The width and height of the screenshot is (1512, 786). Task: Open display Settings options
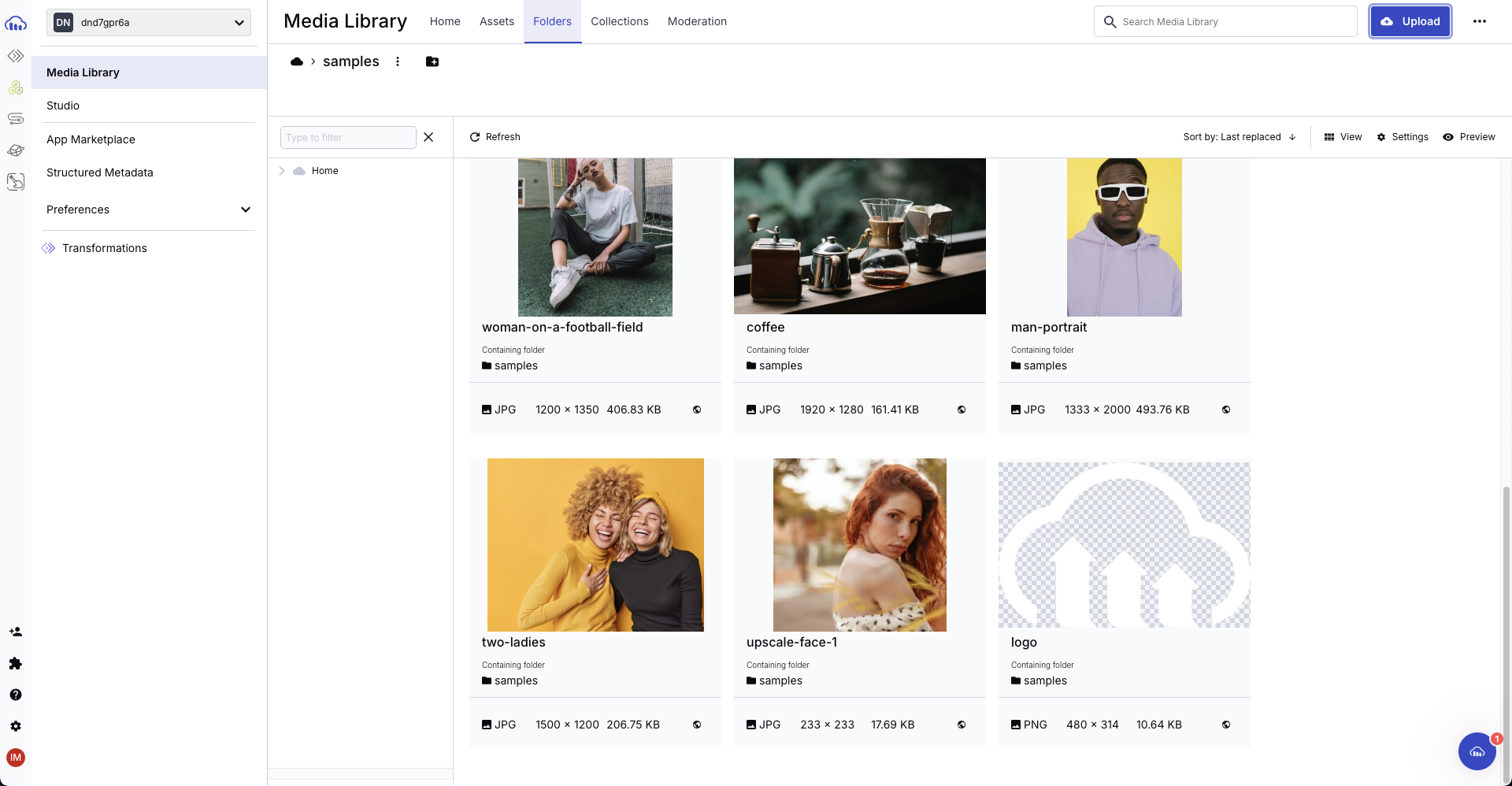1402,136
